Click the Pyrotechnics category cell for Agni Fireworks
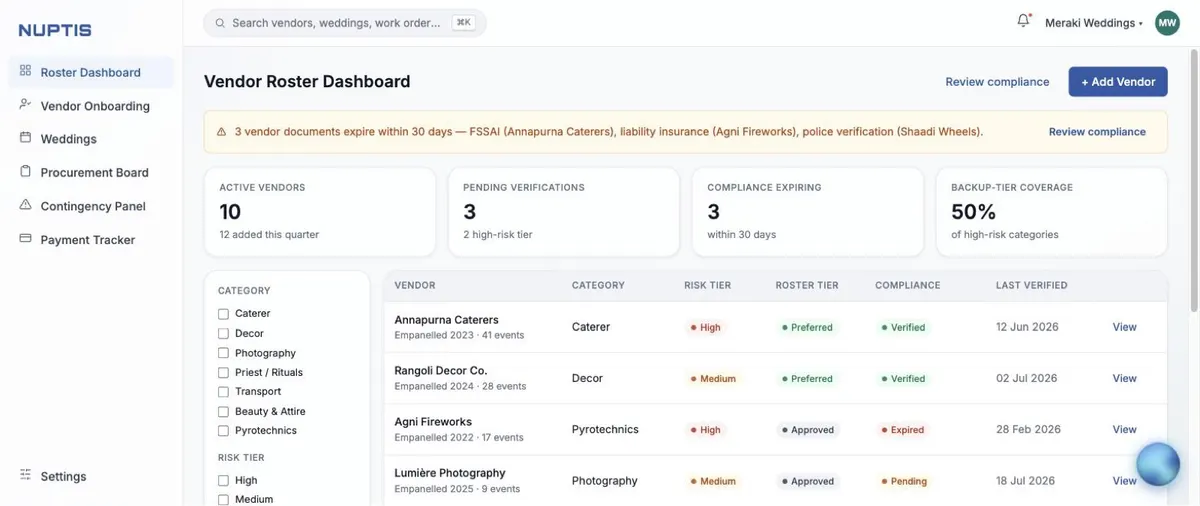This screenshot has height=506, width=1200. 605,429
